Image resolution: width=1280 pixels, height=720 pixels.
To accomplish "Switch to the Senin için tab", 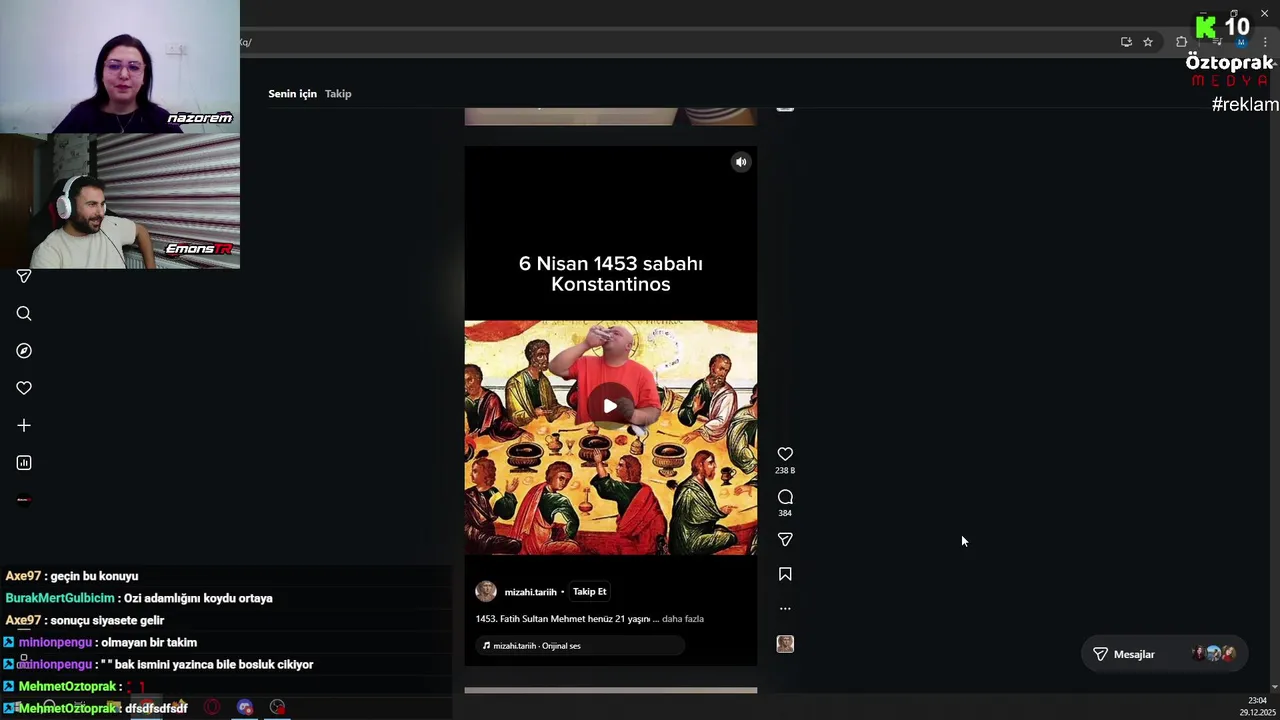I will [292, 94].
